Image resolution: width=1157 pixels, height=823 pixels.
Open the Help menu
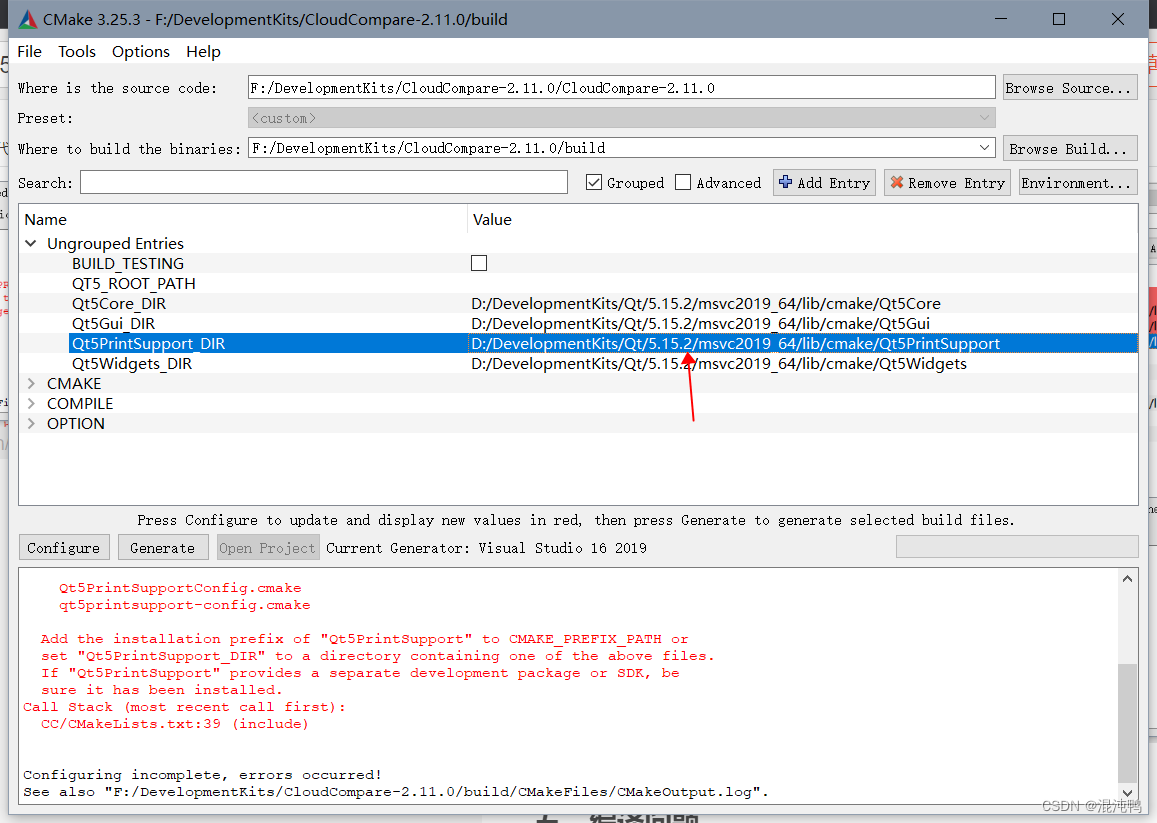point(203,52)
